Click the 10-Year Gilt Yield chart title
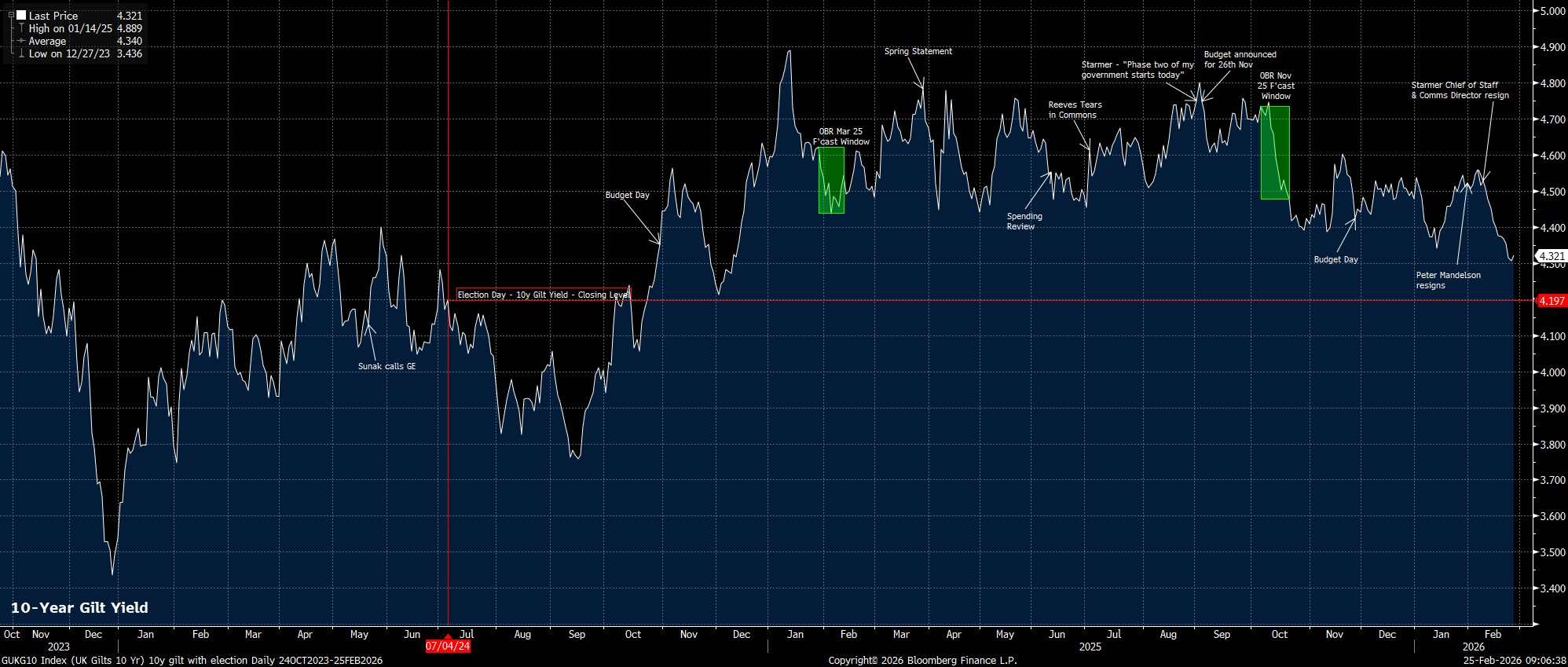1568x667 pixels. [79, 607]
